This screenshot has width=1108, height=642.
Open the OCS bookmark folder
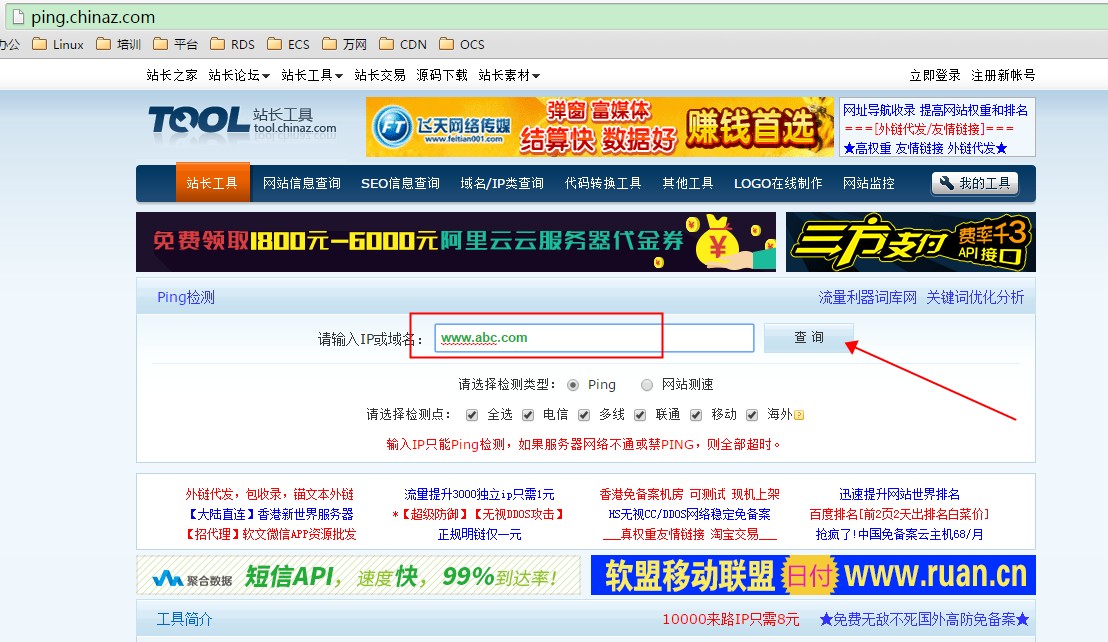tap(462, 44)
